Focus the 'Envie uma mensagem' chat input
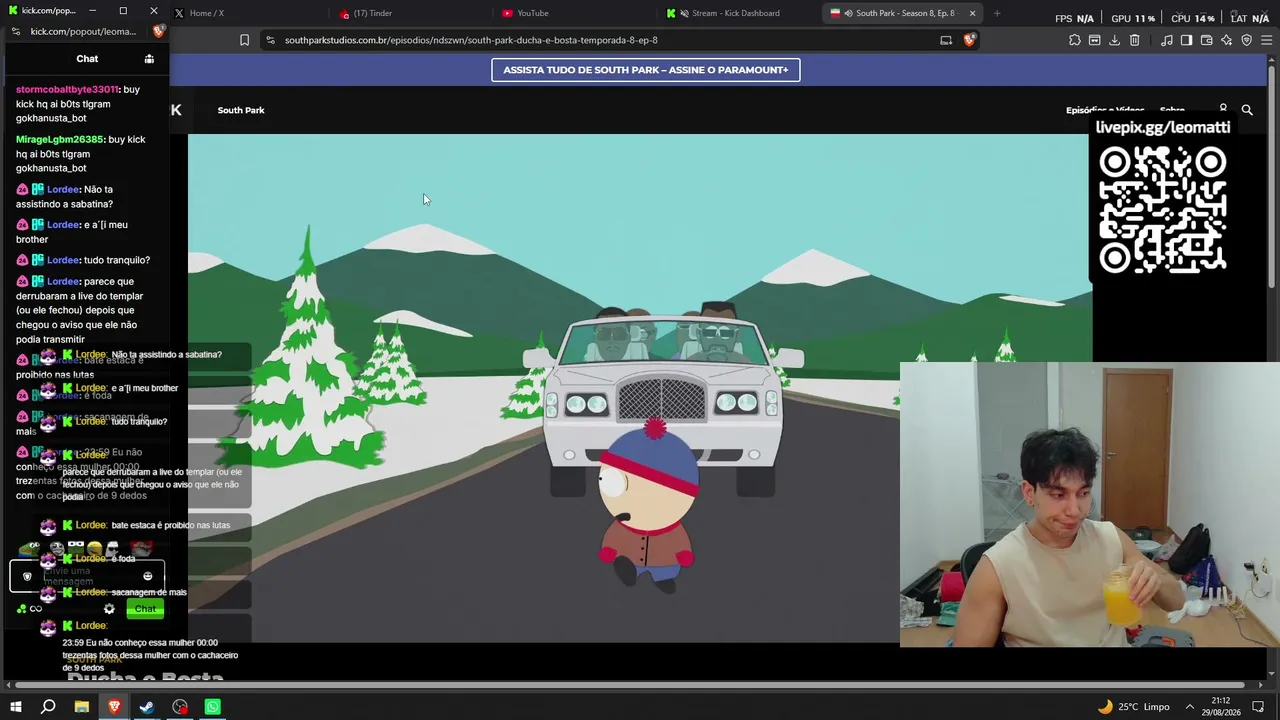 coord(87,576)
